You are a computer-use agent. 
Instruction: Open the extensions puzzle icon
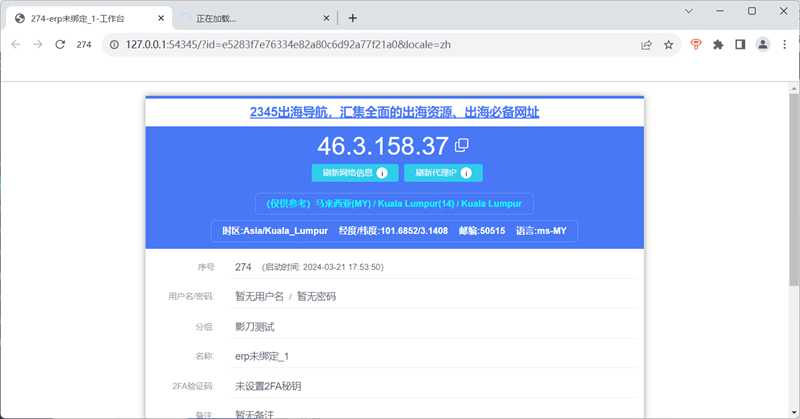(718, 45)
